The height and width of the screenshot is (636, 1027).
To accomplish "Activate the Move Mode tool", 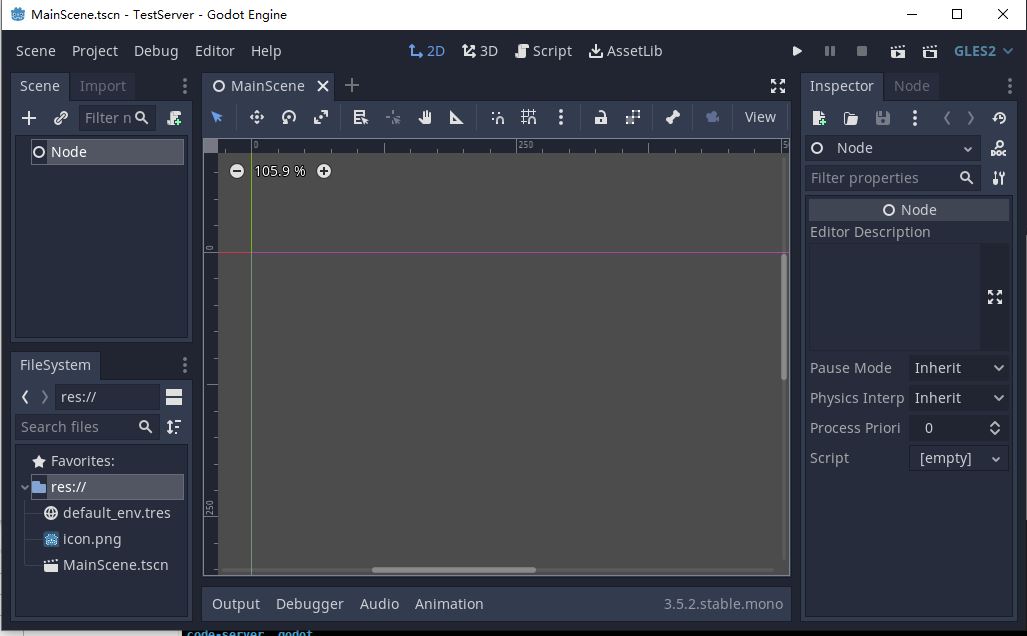I will pyautogui.click(x=257, y=117).
